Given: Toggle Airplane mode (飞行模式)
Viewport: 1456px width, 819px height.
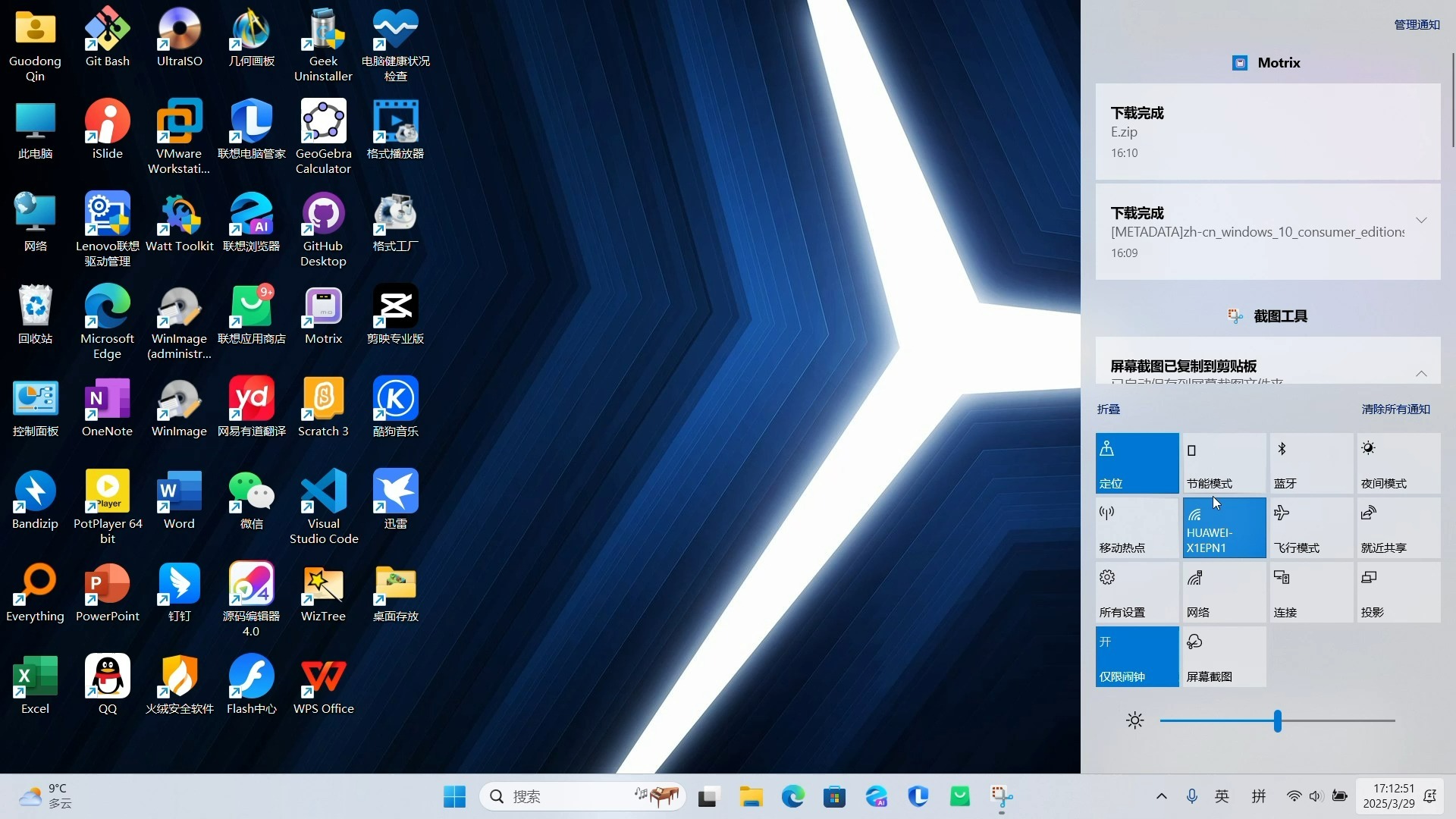Looking at the screenshot, I should (x=1310, y=527).
